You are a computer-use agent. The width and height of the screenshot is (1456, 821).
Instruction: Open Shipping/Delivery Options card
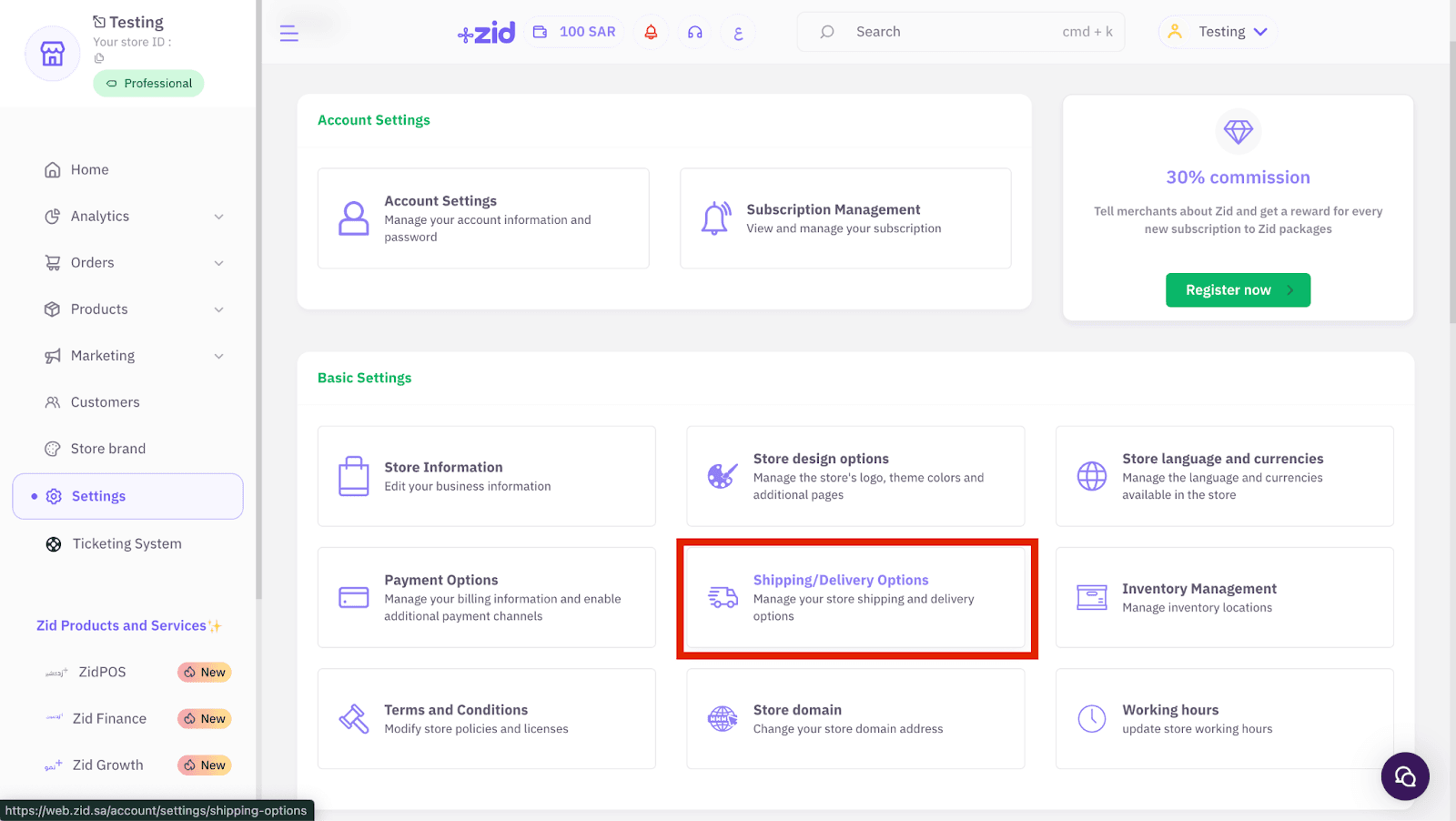[855, 598]
